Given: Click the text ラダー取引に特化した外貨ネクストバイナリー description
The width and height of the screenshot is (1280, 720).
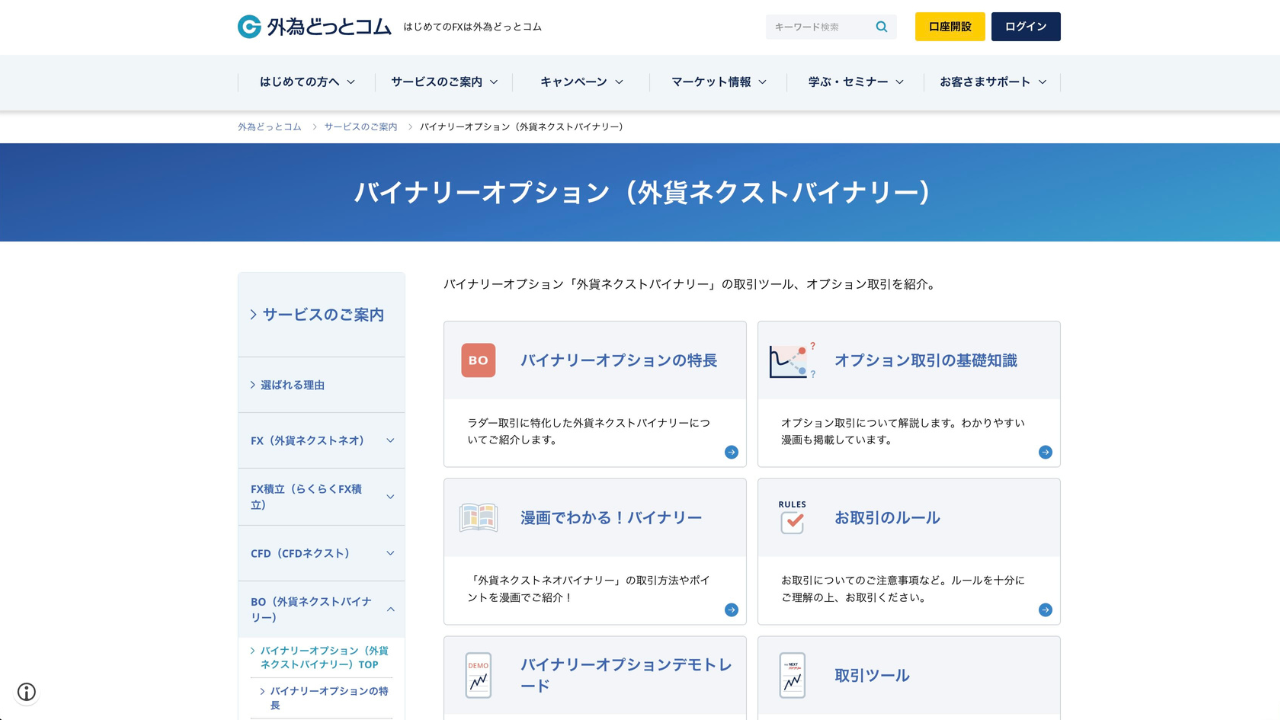Looking at the screenshot, I should 589,431.
